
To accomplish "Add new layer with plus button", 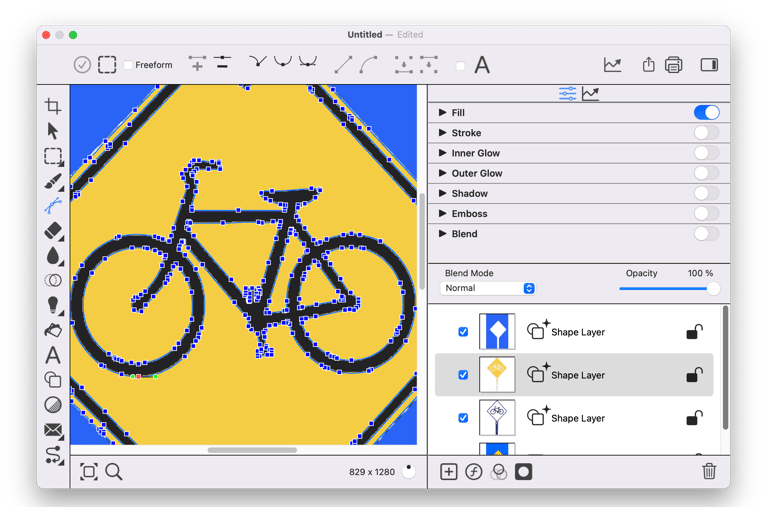I will [449, 472].
